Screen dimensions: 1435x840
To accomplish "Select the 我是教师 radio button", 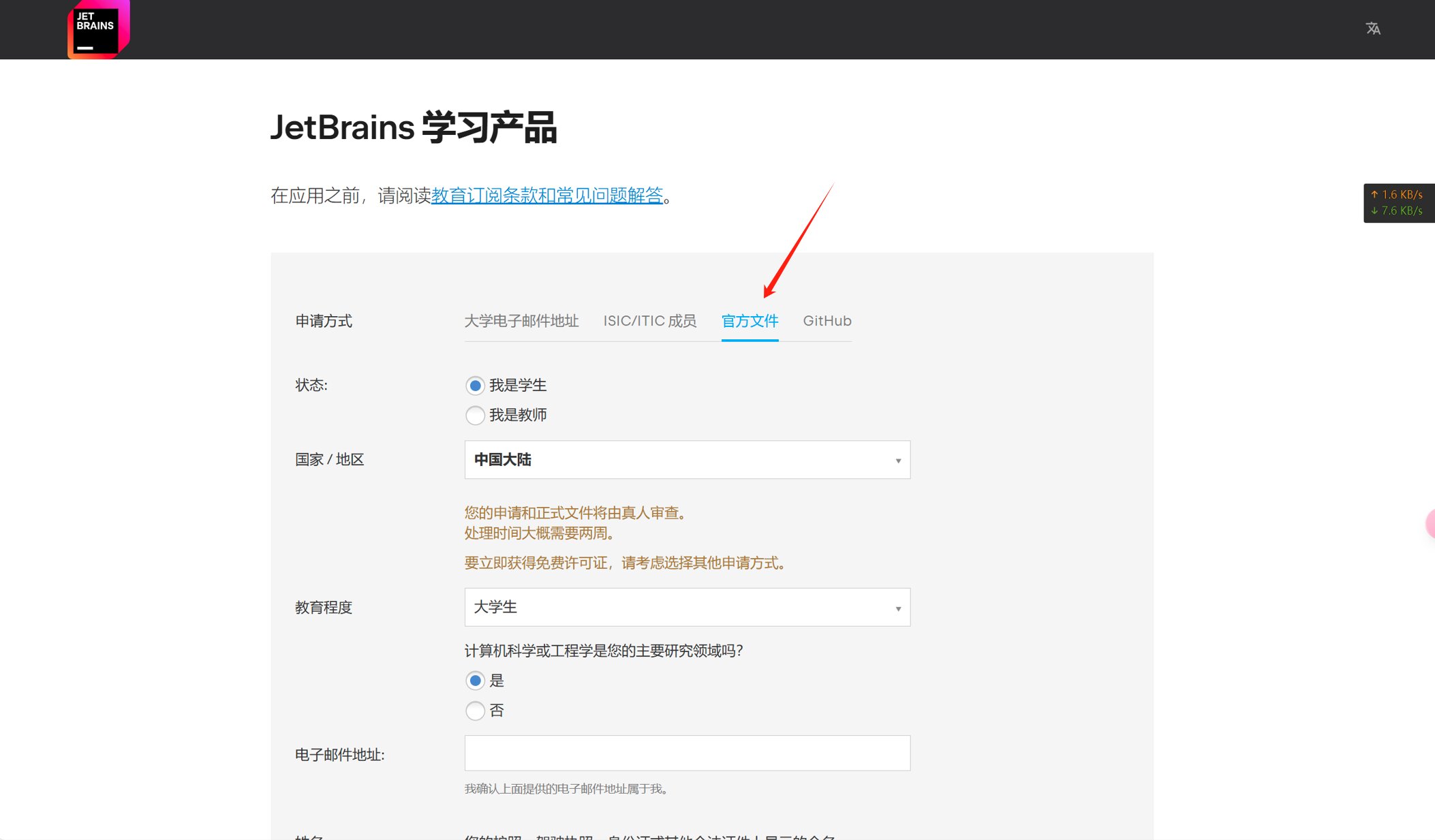I will tap(475, 415).
